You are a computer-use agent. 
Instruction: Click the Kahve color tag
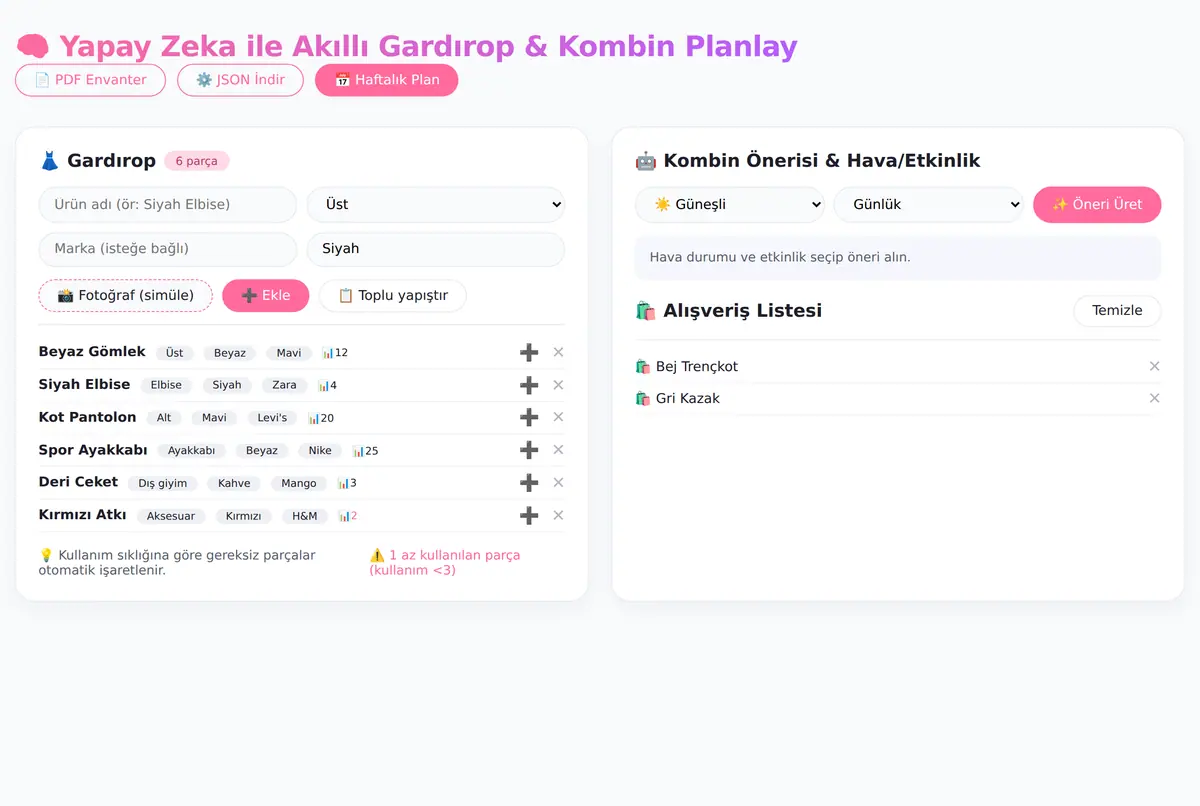tap(234, 483)
